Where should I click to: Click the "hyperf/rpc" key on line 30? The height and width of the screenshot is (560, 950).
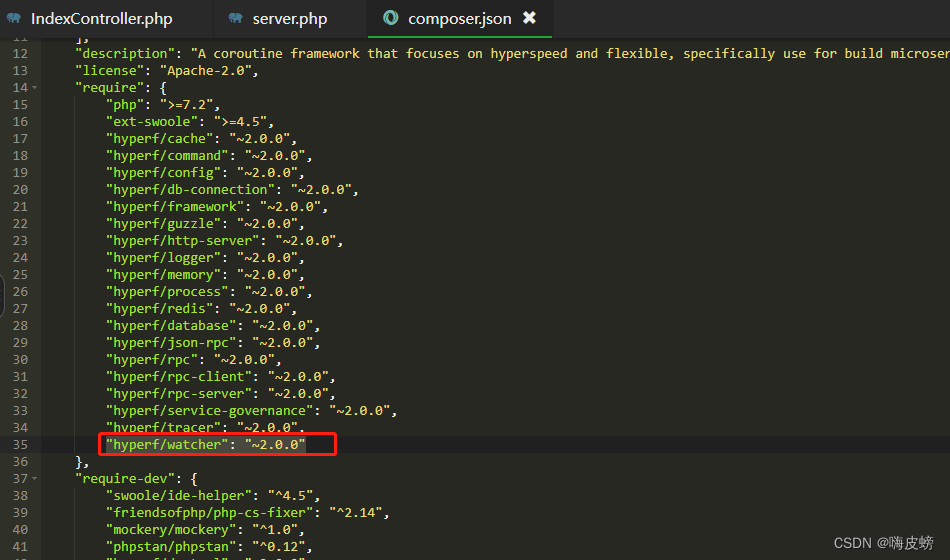tap(152, 359)
